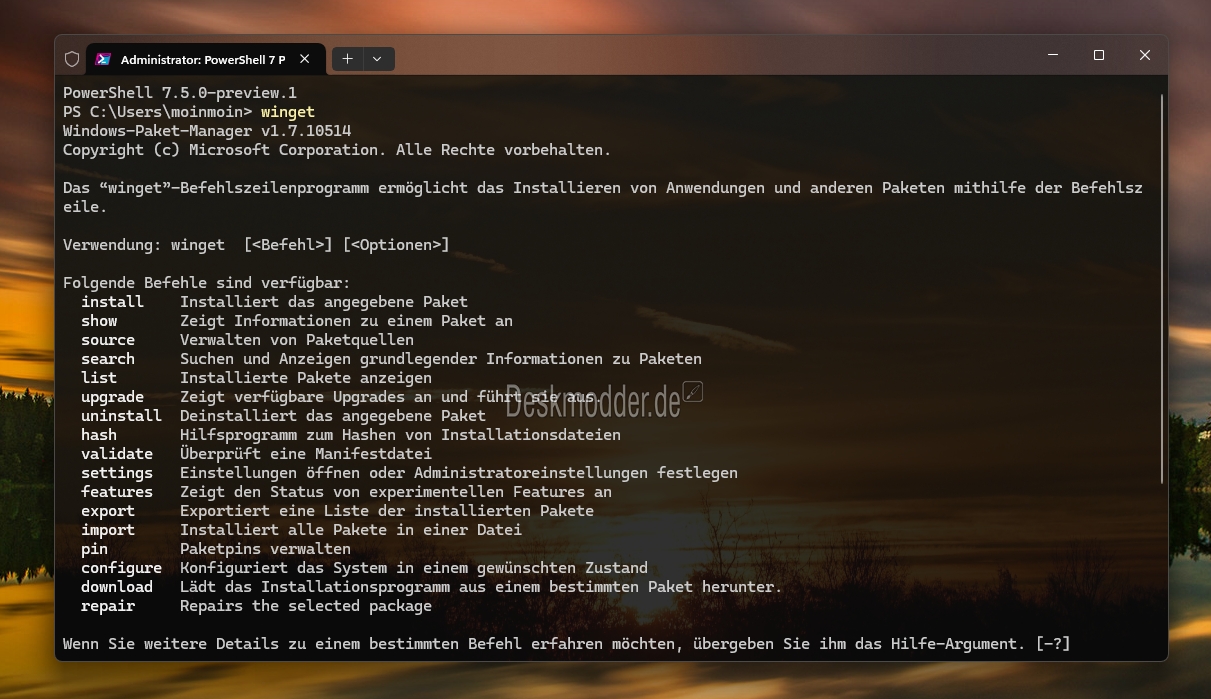
Task: Click the administrator shield icon in the title bar
Action: (x=72, y=59)
